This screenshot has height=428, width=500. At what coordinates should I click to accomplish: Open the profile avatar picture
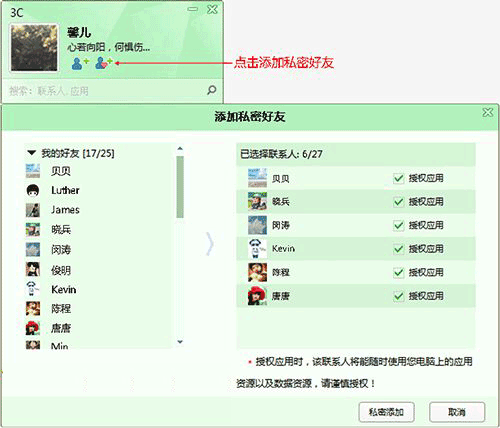pos(34,47)
